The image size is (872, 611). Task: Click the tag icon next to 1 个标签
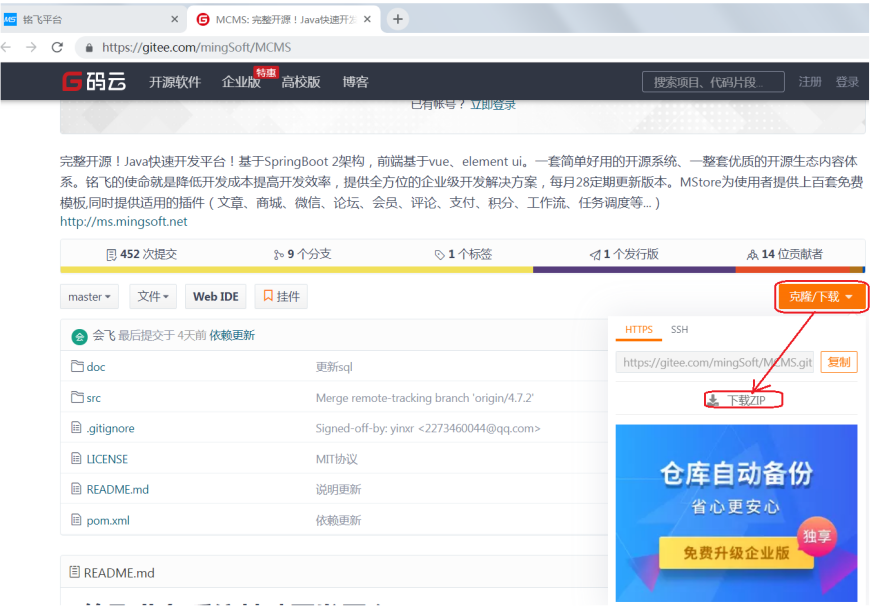pos(439,255)
